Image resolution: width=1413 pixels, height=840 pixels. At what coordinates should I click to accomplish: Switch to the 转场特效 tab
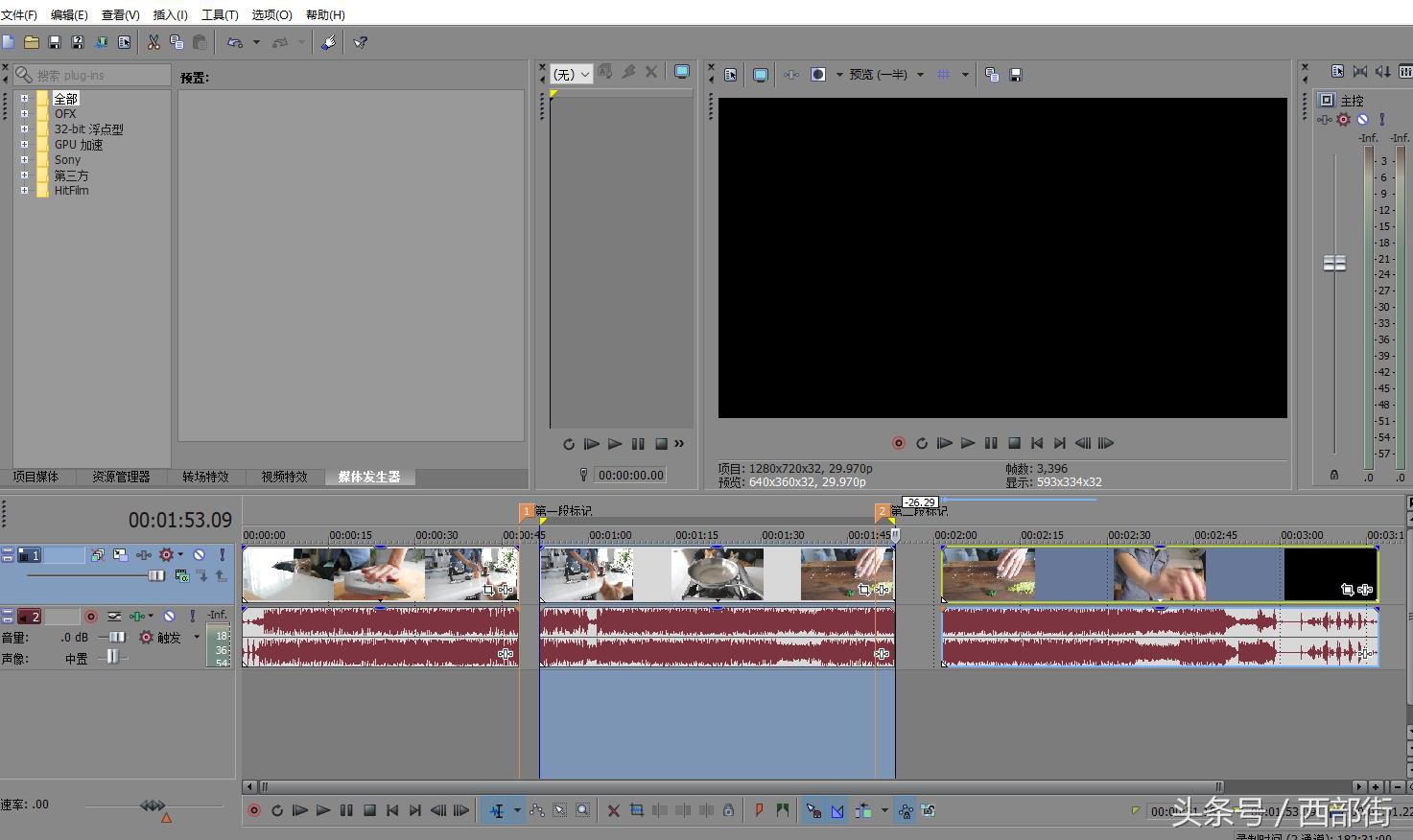click(x=205, y=477)
